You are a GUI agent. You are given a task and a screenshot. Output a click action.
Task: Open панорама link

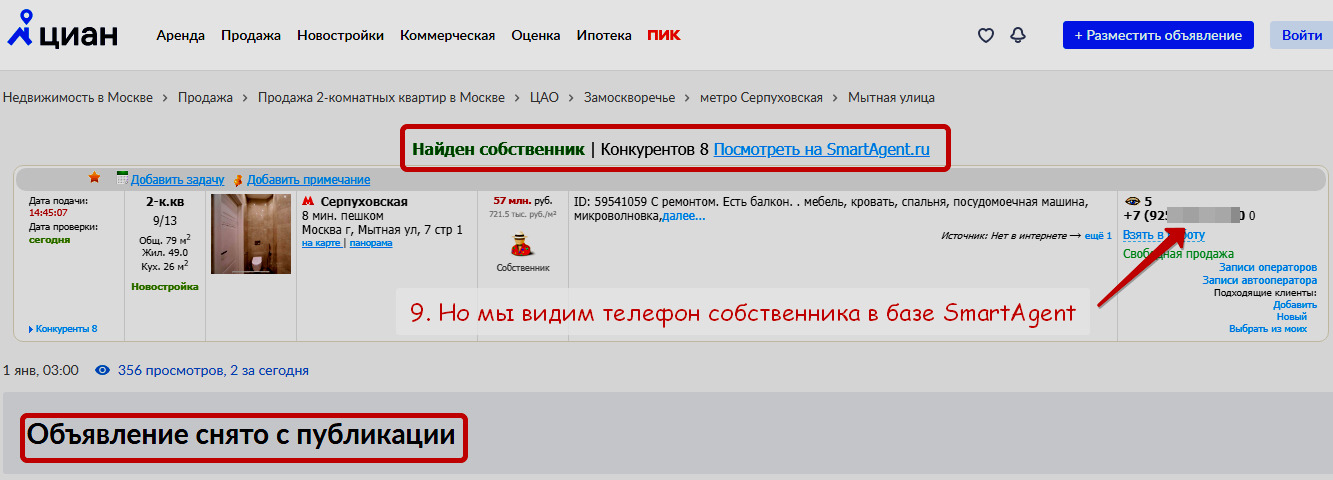click(x=371, y=243)
